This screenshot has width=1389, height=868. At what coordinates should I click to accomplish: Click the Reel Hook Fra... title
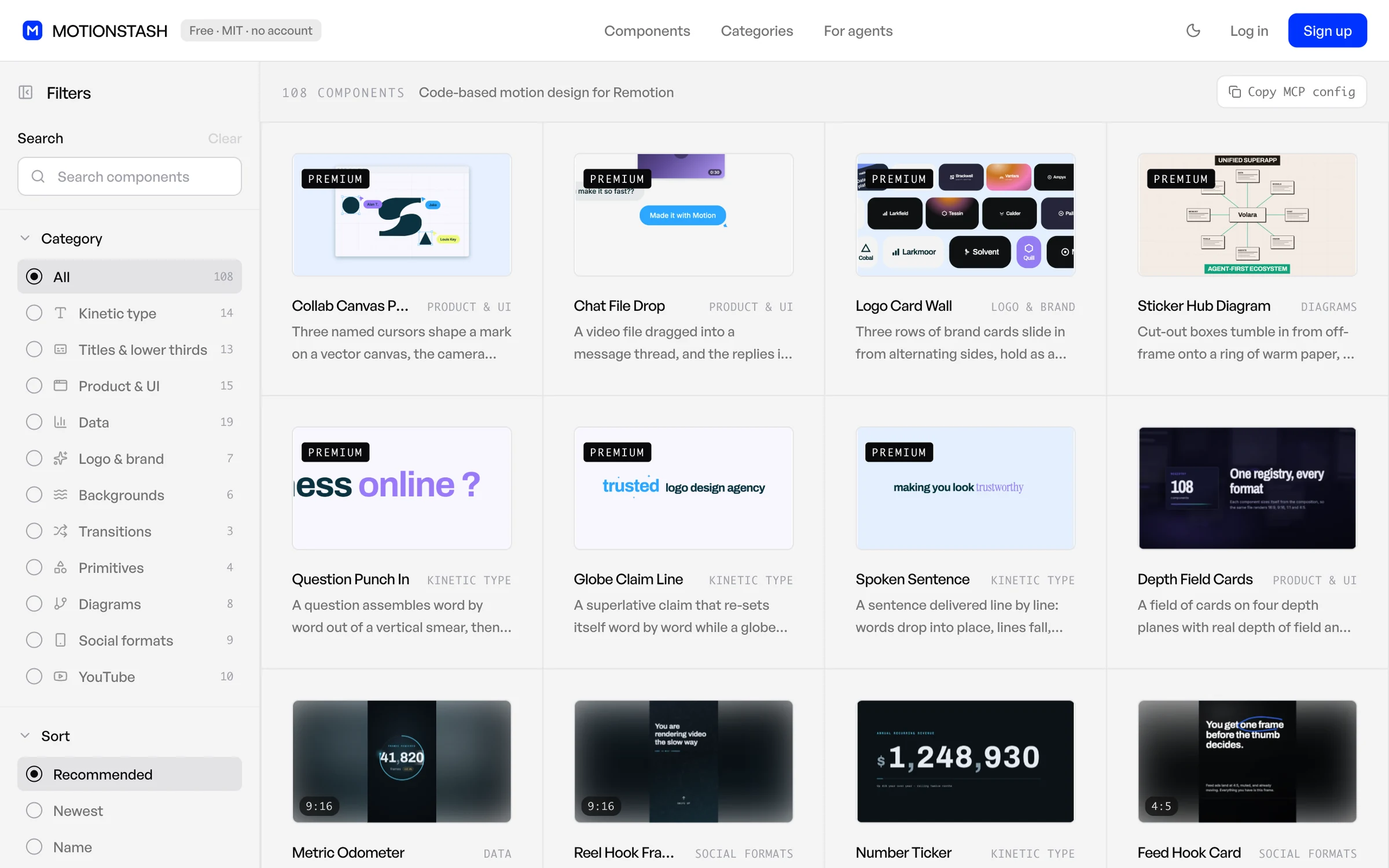tap(624, 852)
